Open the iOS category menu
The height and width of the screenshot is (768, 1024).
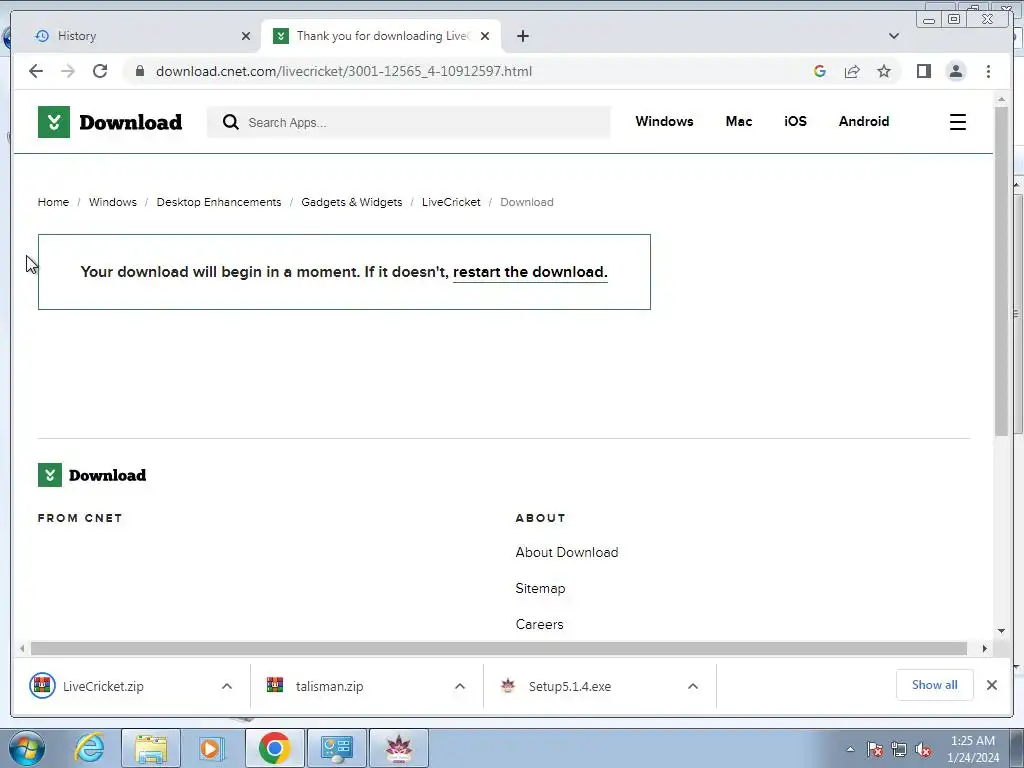tap(795, 121)
